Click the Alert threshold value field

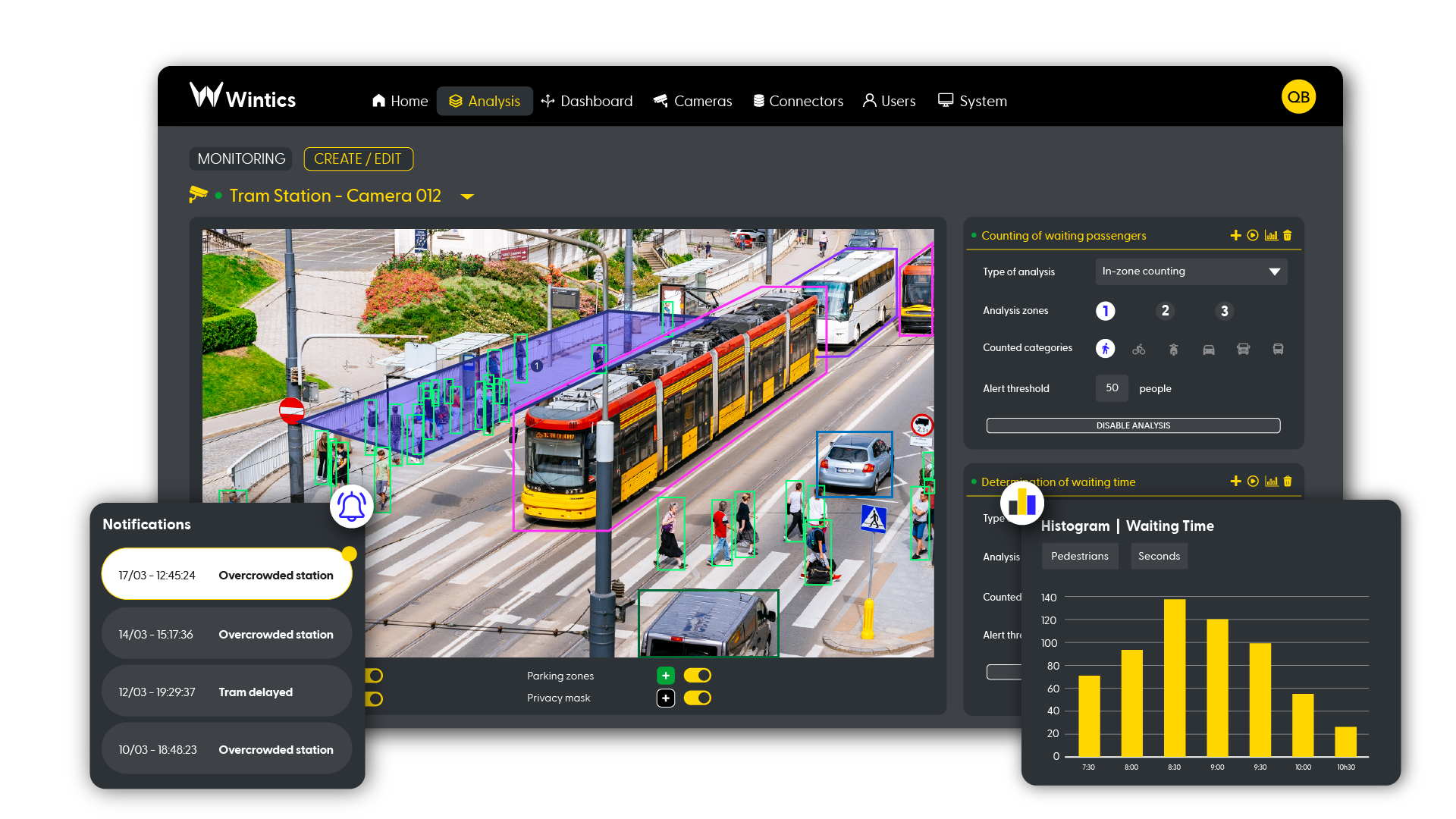pyautogui.click(x=1112, y=388)
